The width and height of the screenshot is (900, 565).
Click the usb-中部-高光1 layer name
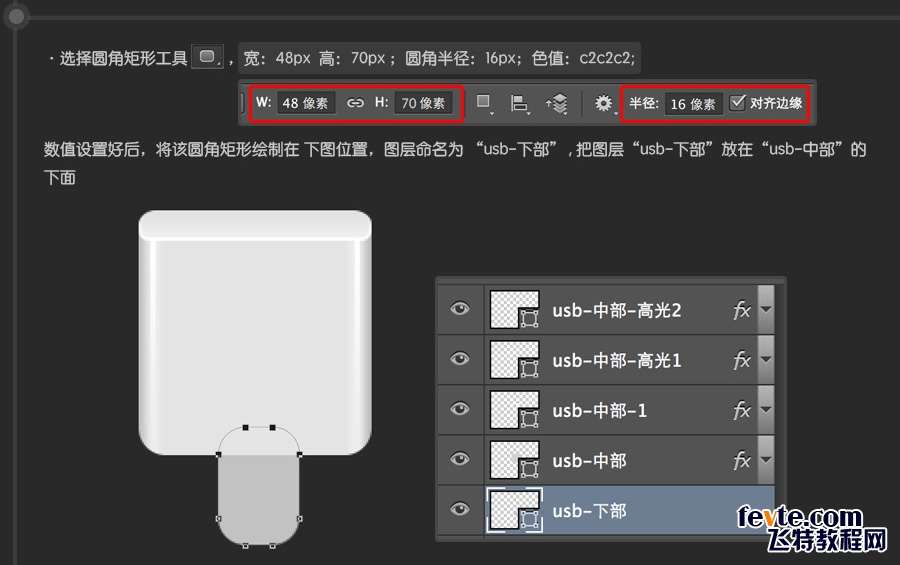pyautogui.click(x=617, y=361)
